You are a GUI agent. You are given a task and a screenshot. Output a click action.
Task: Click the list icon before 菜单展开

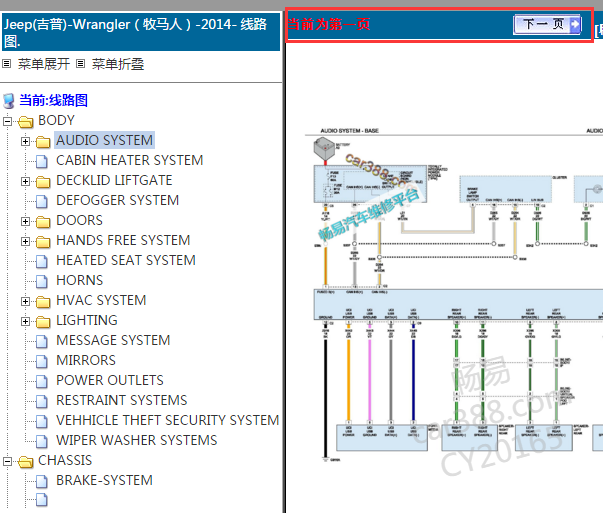(7, 63)
